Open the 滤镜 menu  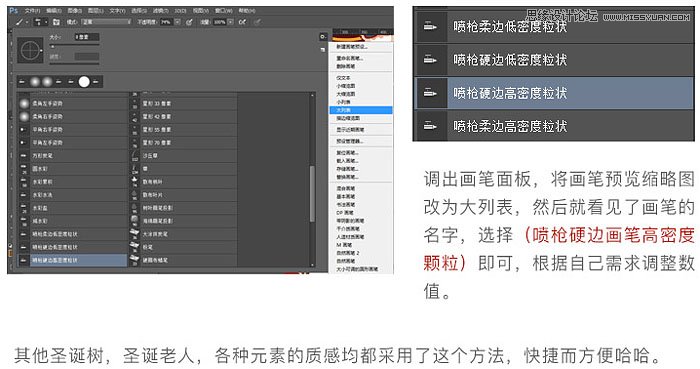(160, 10)
